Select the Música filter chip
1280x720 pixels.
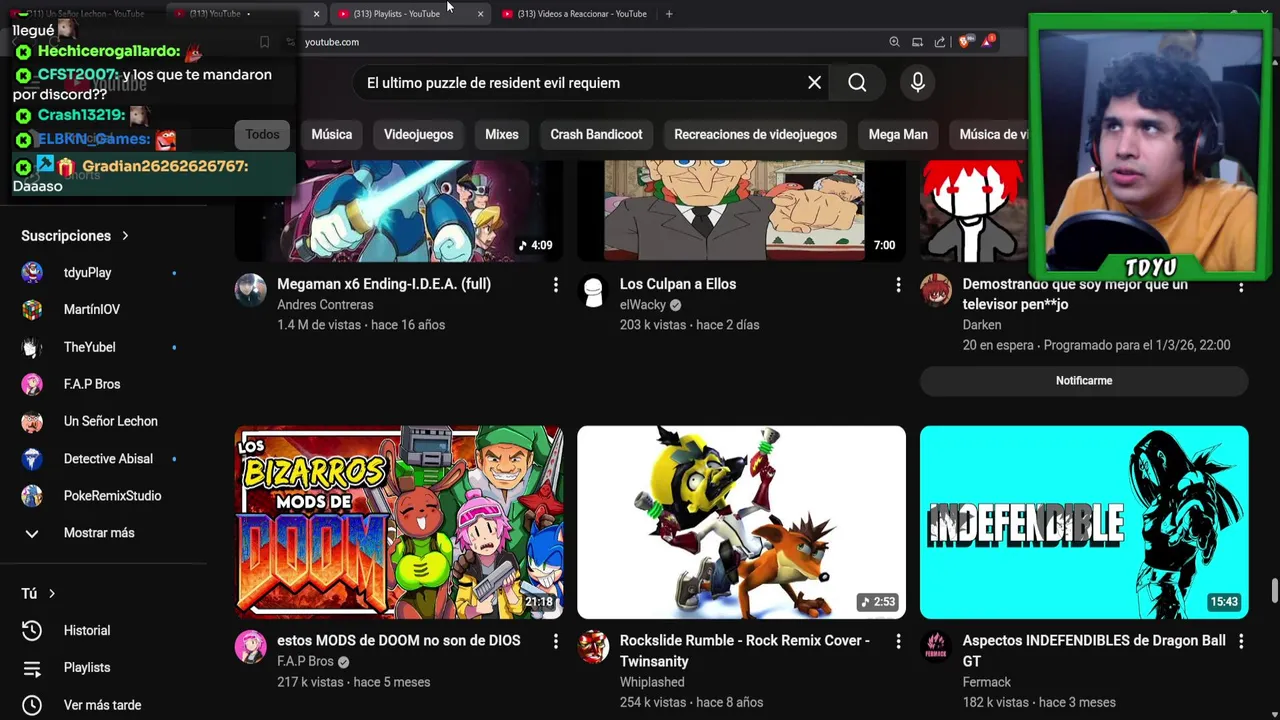[x=331, y=134]
